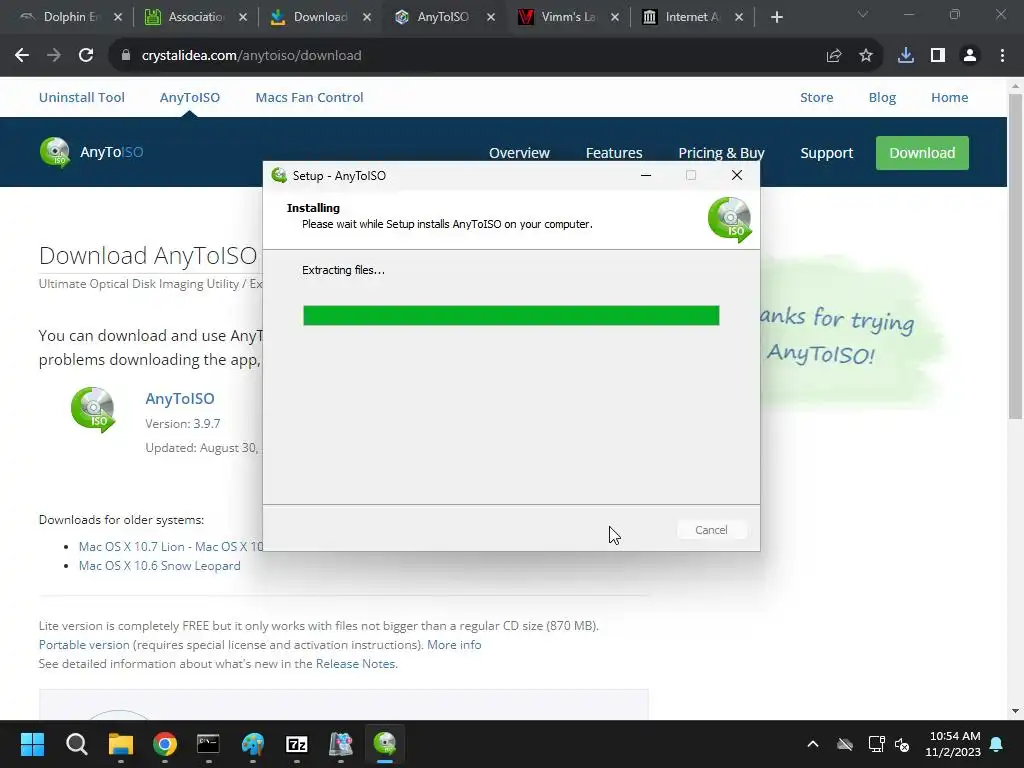The image size is (1024, 768).
Task: Open the Store link
Action: (x=816, y=97)
